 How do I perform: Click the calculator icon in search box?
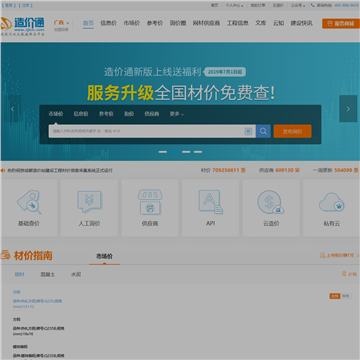(248, 131)
